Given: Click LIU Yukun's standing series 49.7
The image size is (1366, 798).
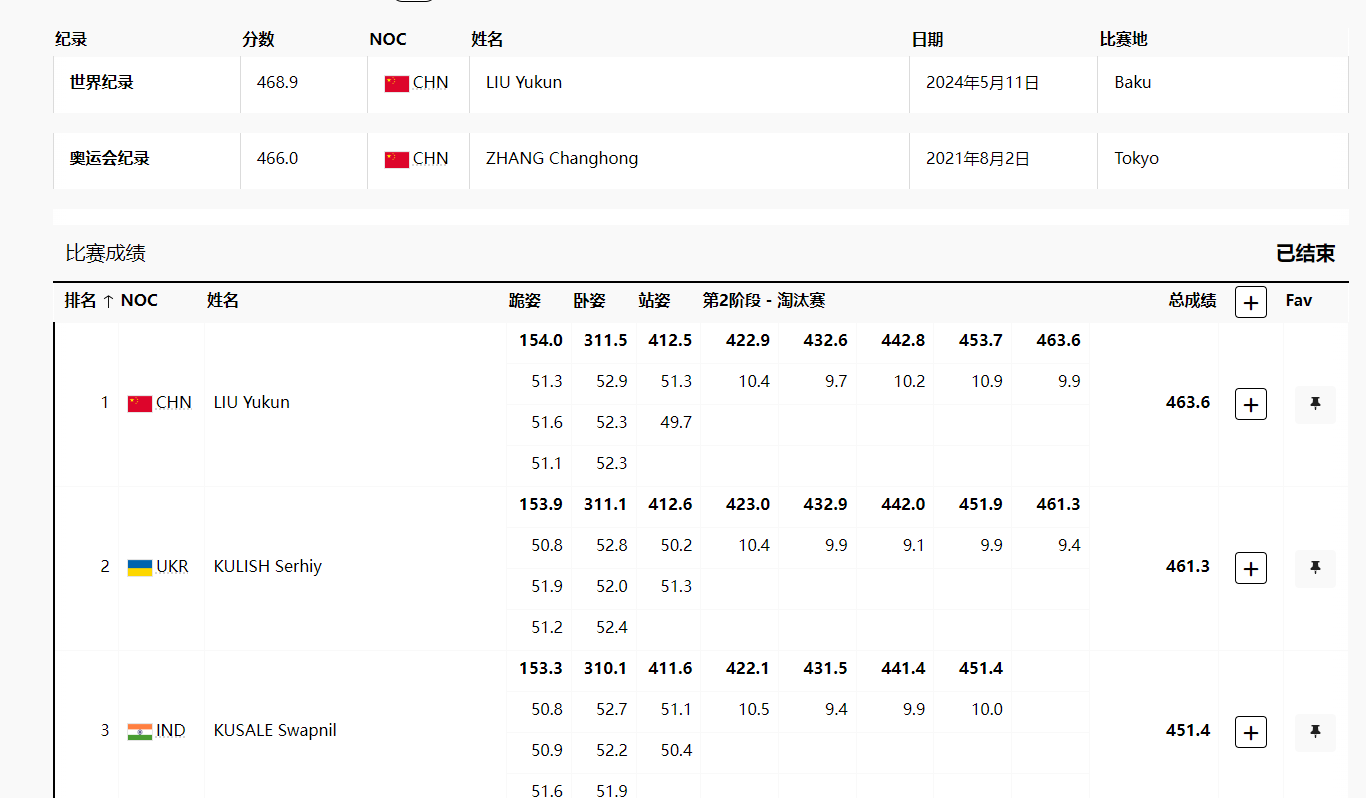Looking at the screenshot, I should click(x=676, y=422).
